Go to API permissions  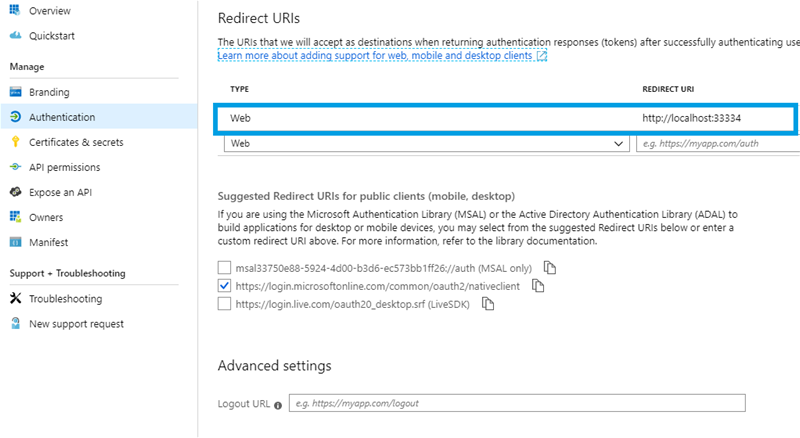tap(64, 167)
